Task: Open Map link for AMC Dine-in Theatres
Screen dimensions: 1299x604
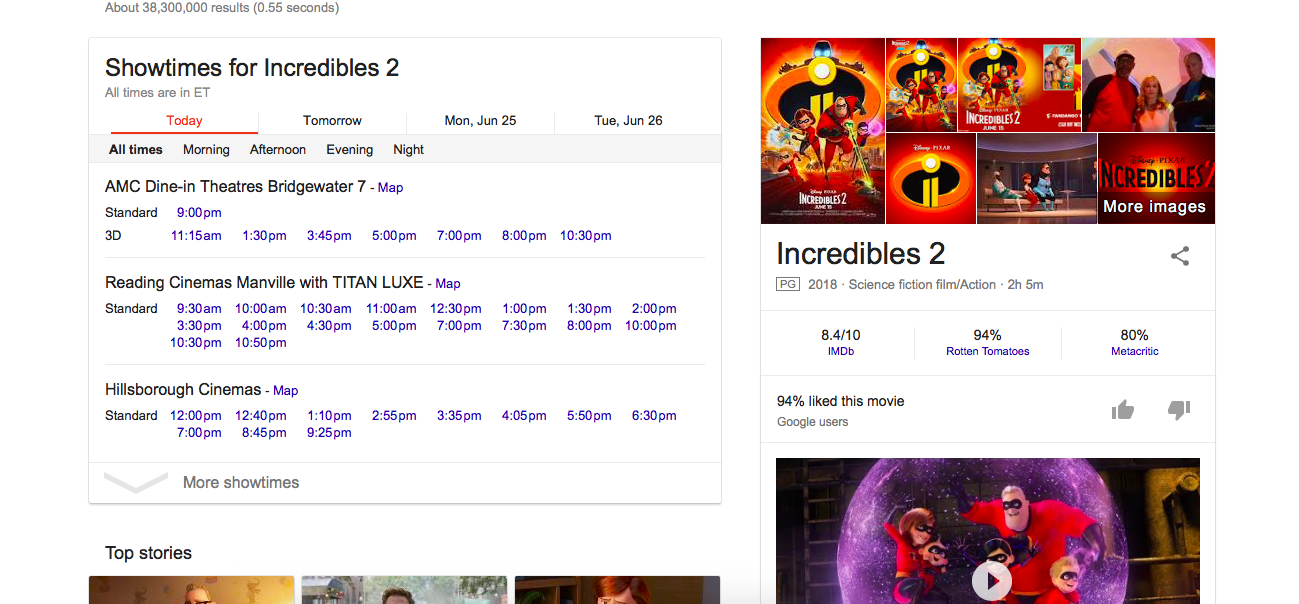Action: (x=390, y=188)
